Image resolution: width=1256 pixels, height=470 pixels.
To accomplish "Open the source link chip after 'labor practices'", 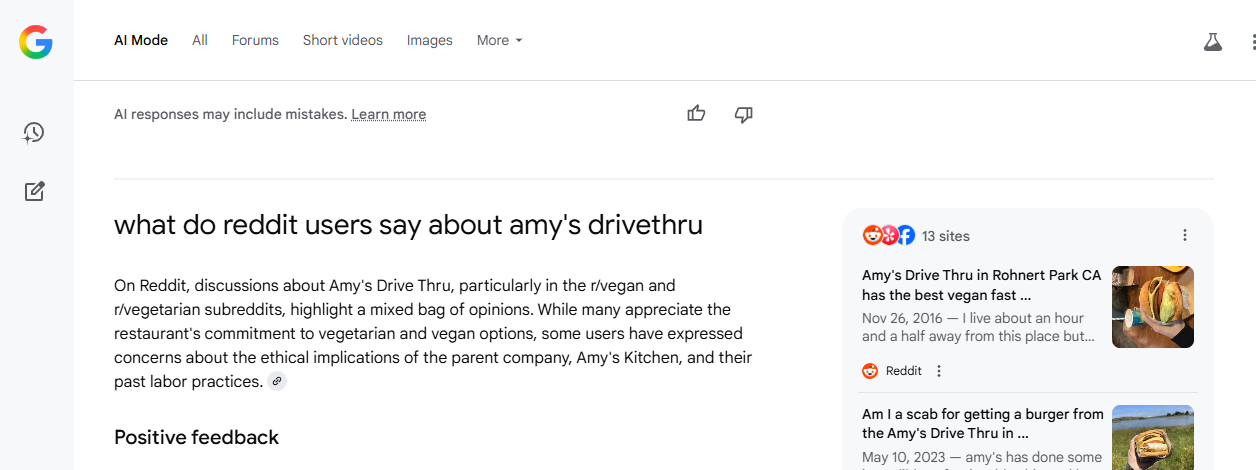I will (277, 381).
